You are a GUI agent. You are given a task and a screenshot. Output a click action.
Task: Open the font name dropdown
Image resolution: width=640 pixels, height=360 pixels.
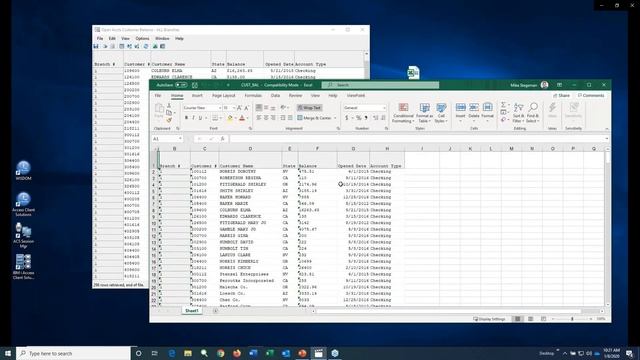tap(220, 108)
